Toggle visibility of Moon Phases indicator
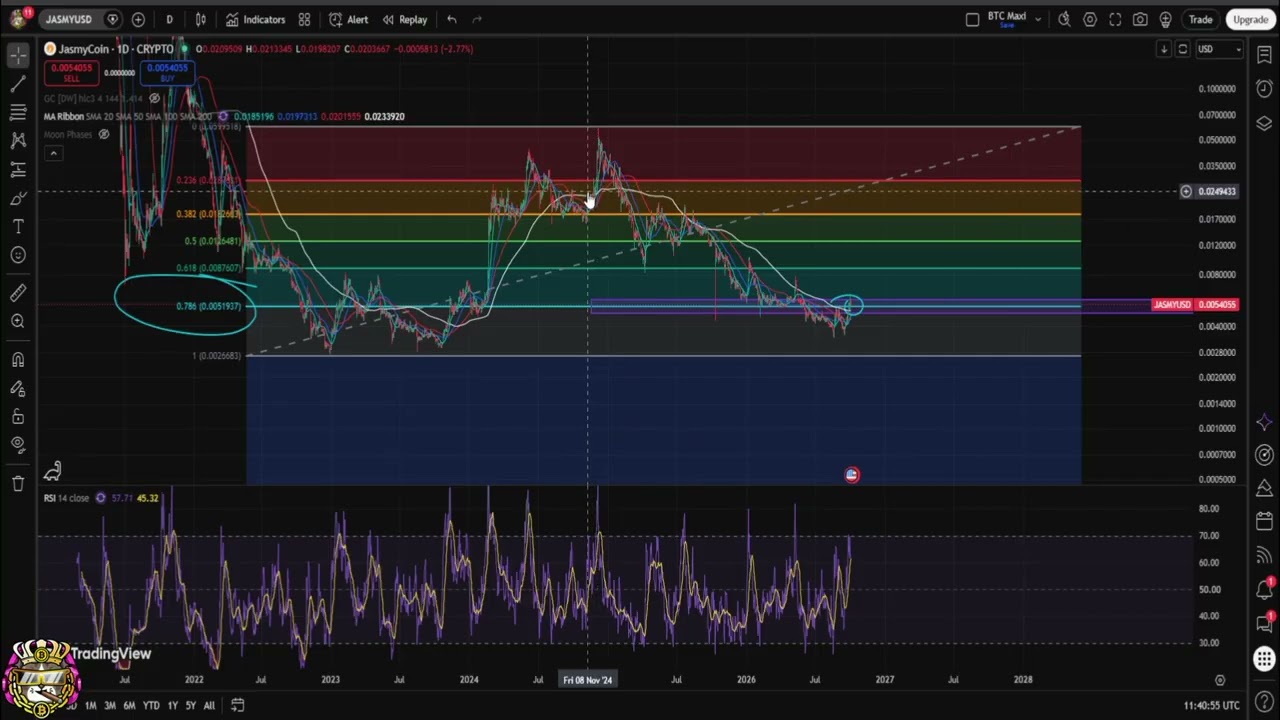 click(103, 134)
